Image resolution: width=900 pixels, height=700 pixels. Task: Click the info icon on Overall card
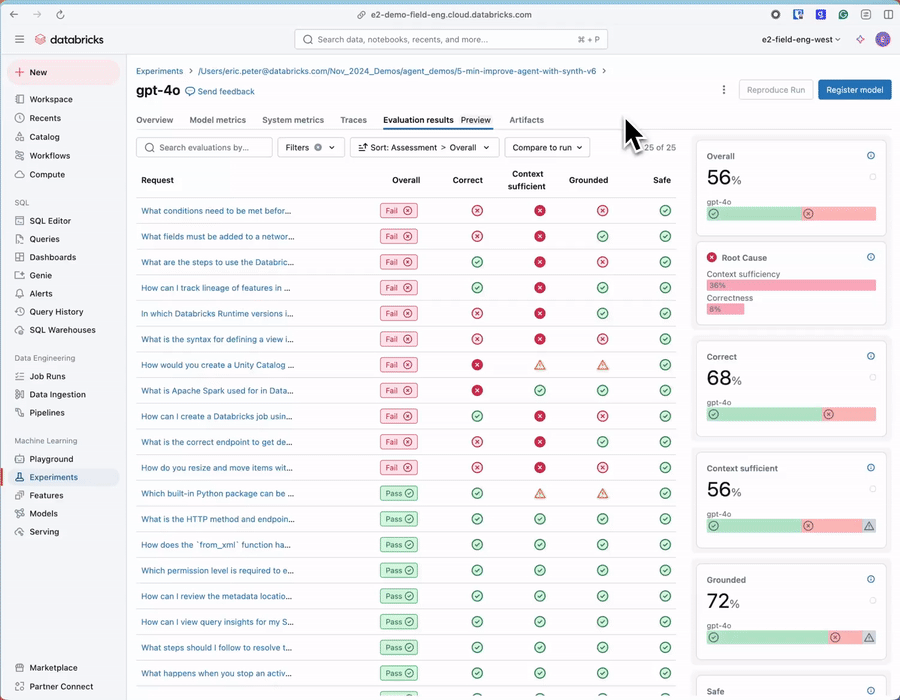[x=871, y=156]
